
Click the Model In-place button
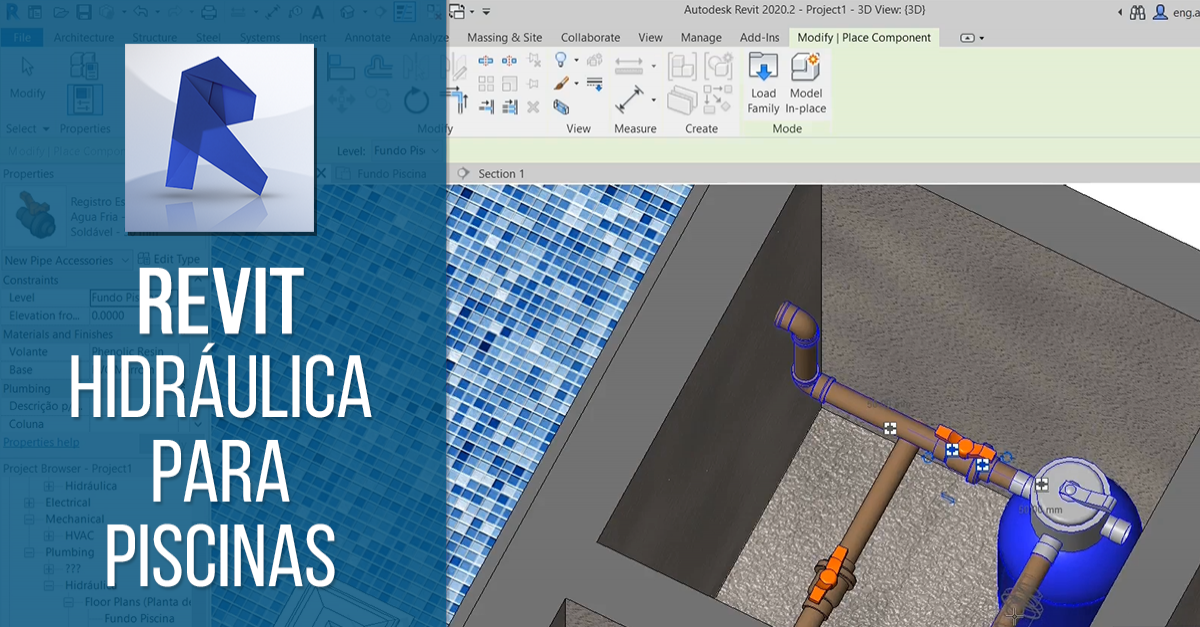tap(806, 84)
